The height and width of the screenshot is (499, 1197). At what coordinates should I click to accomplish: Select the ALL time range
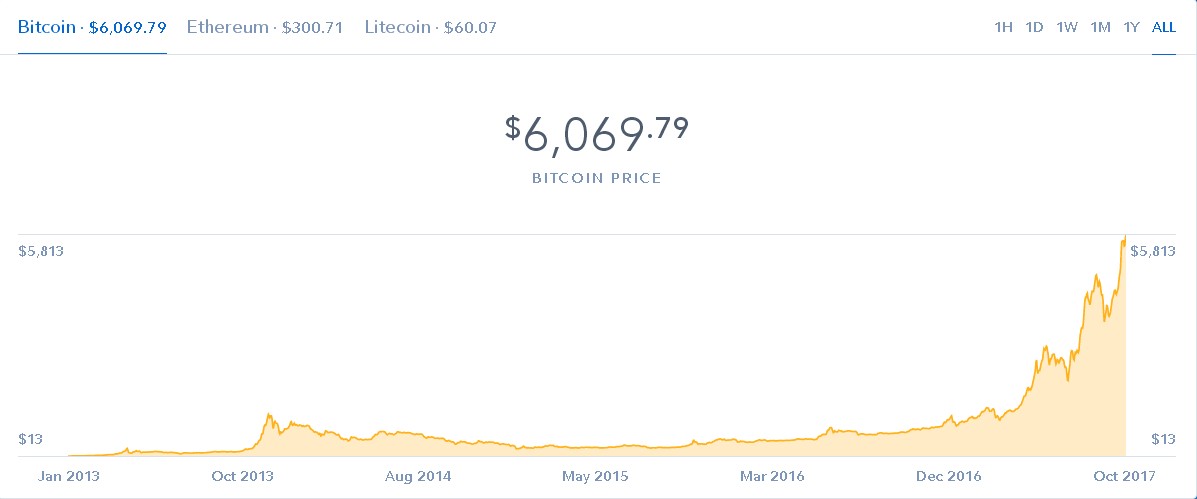coord(1163,28)
